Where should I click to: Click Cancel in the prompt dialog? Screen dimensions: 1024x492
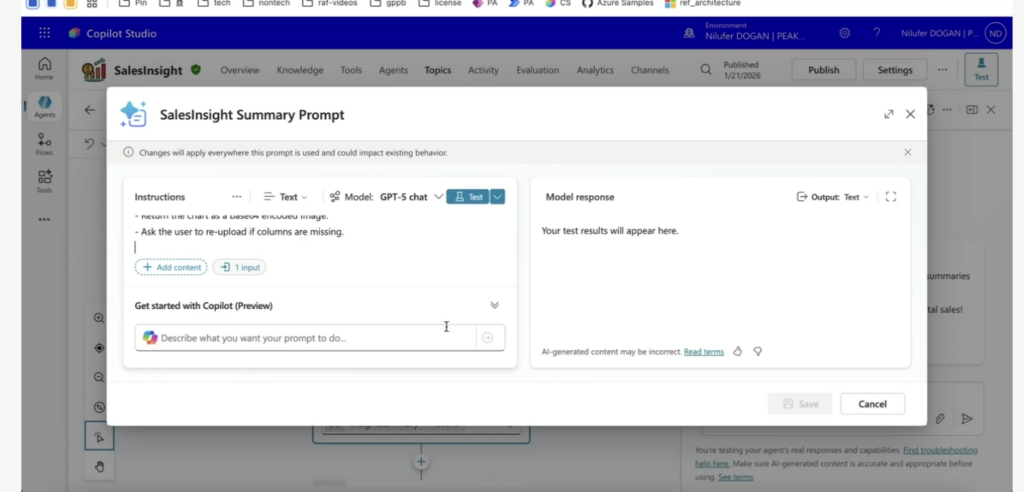coord(872,404)
